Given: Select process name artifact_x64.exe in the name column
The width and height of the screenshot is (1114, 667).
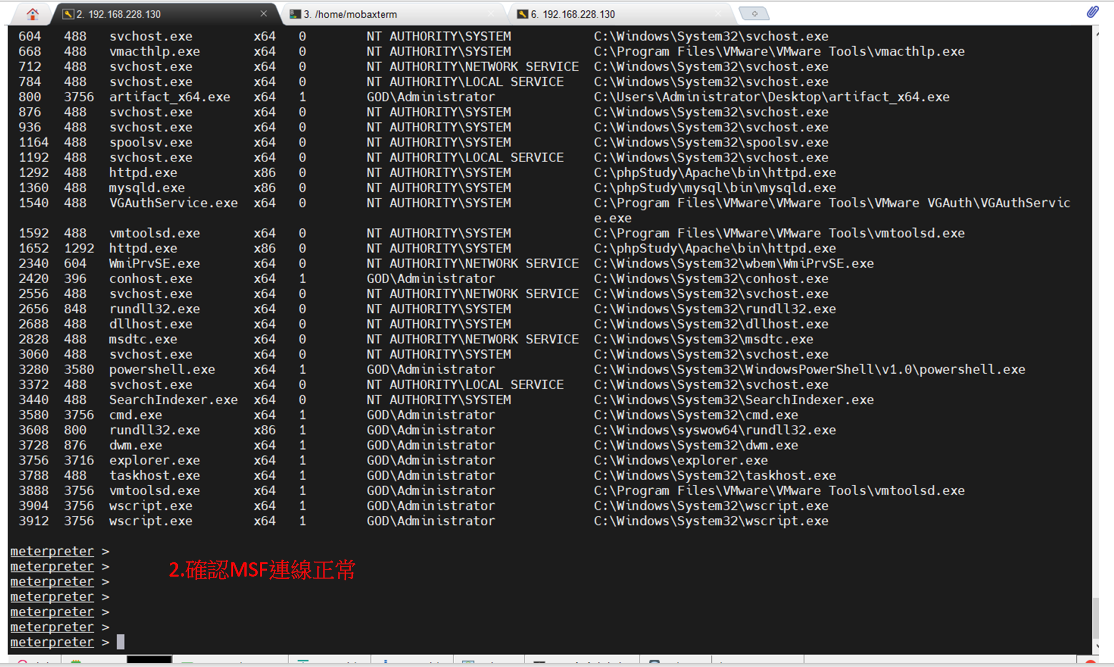Looking at the screenshot, I should [x=170, y=97].
